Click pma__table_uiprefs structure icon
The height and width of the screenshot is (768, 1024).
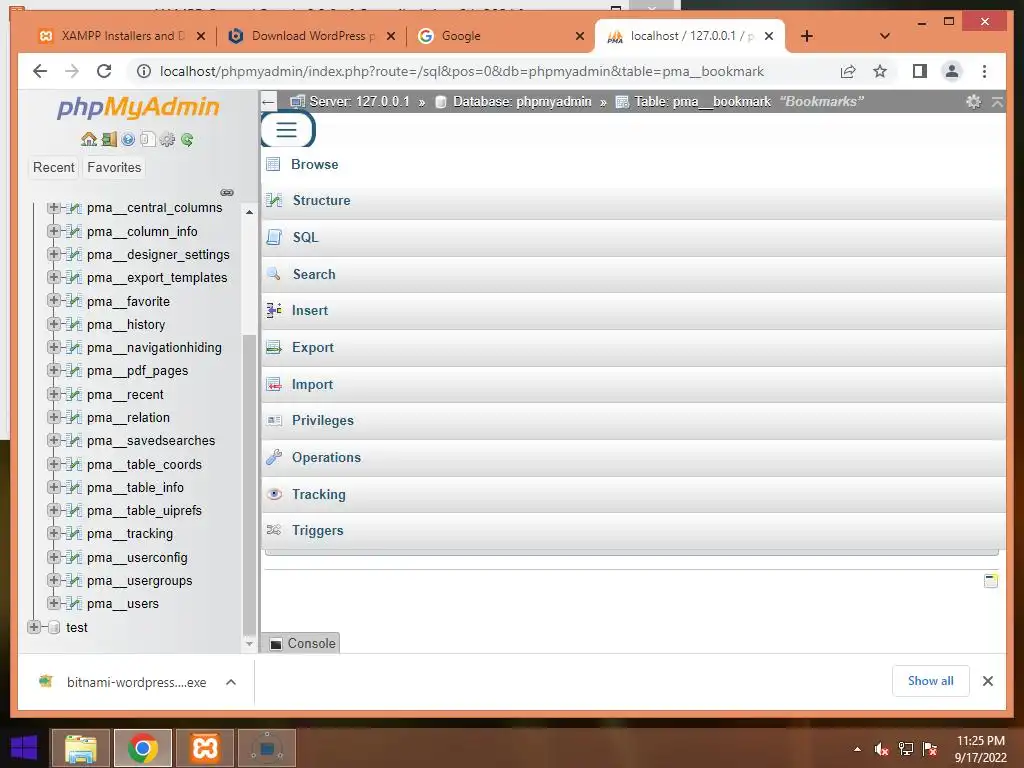[74, 511]
